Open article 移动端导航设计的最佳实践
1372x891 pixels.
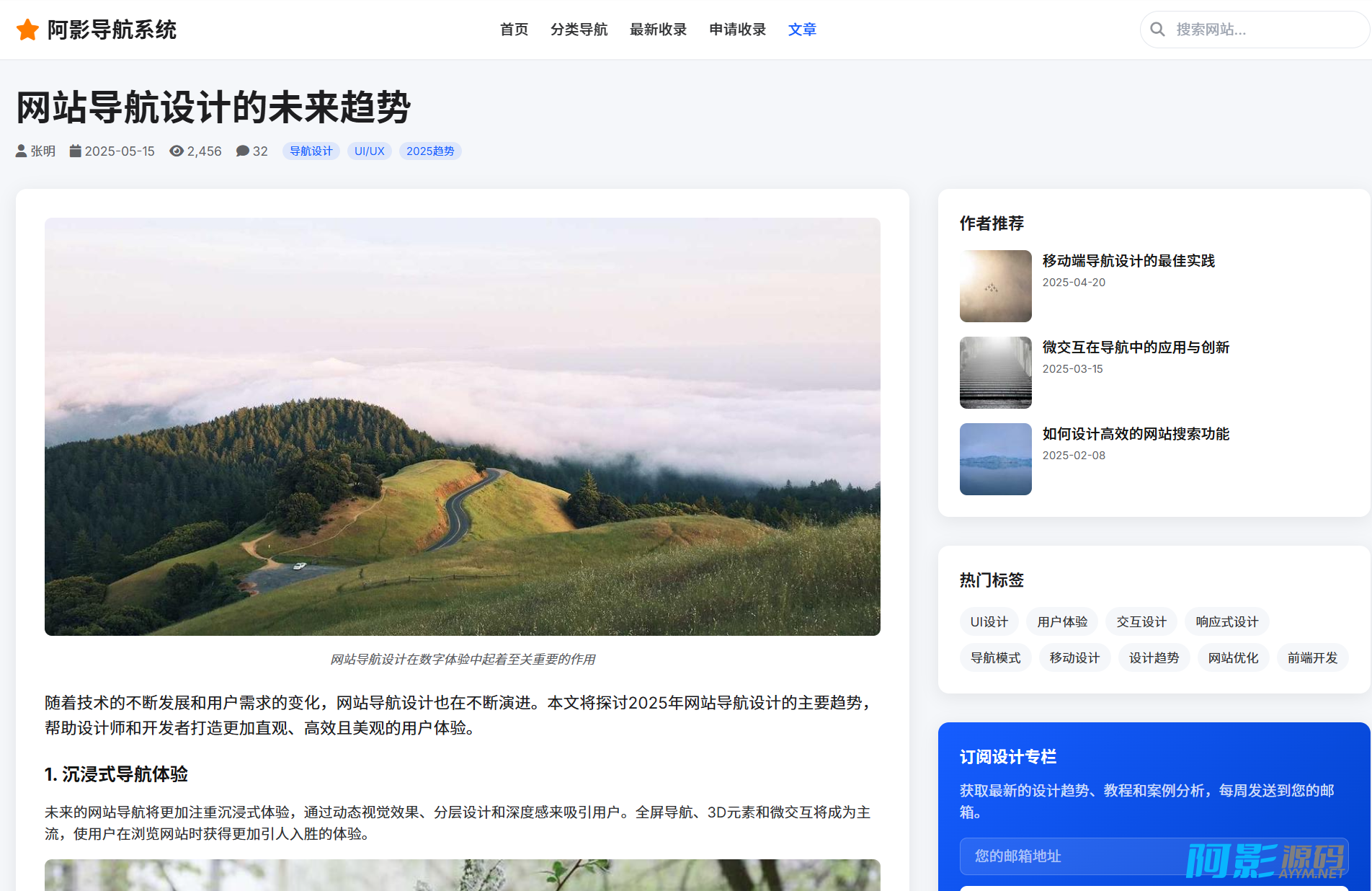[x=1128, y=261]
